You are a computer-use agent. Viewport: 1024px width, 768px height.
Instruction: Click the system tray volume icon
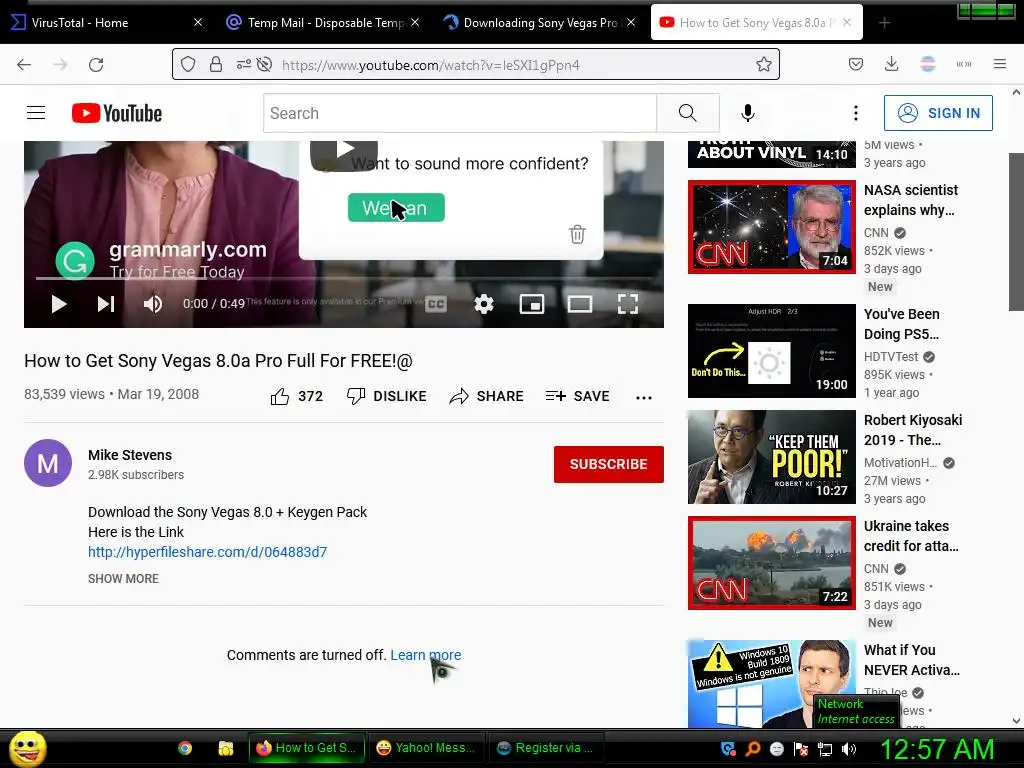(x=849, y=749)
